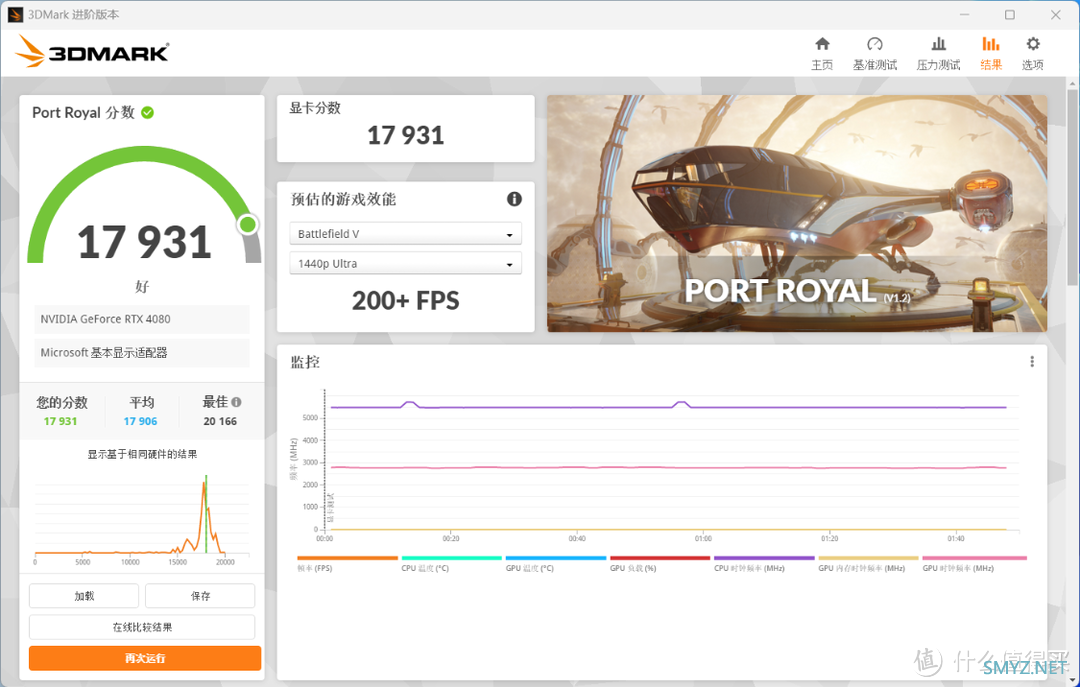Expand the Battlefield V game dropdown
The height and width of the screenshot is (687, 1080).
click(405, 234)
